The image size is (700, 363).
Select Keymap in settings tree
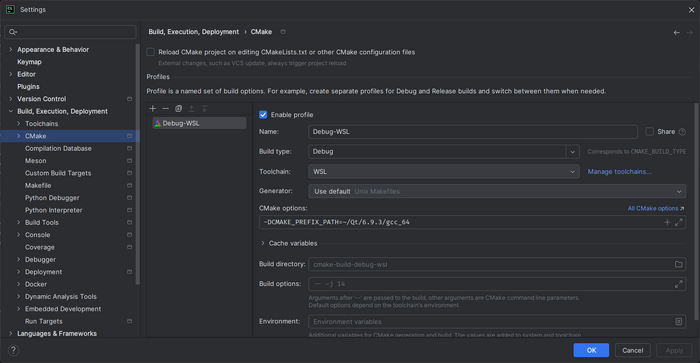coord(29,62)
